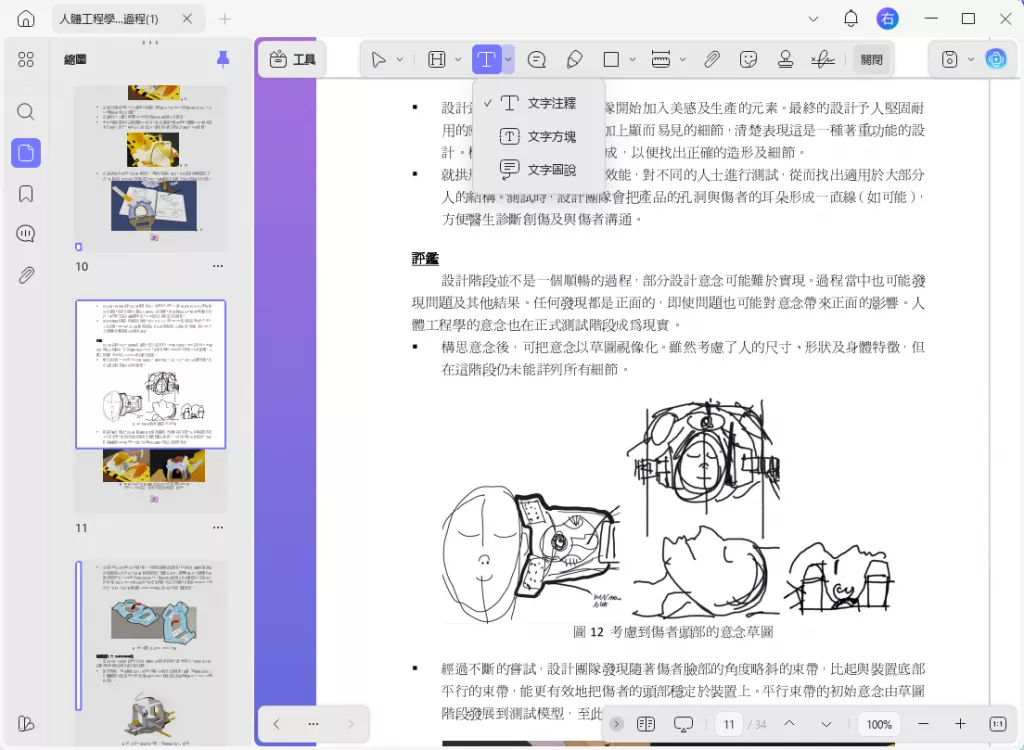Collapse the text tool dropdown arrow
The height and width of the screenshot is (750, 1024).
point(508,59)
